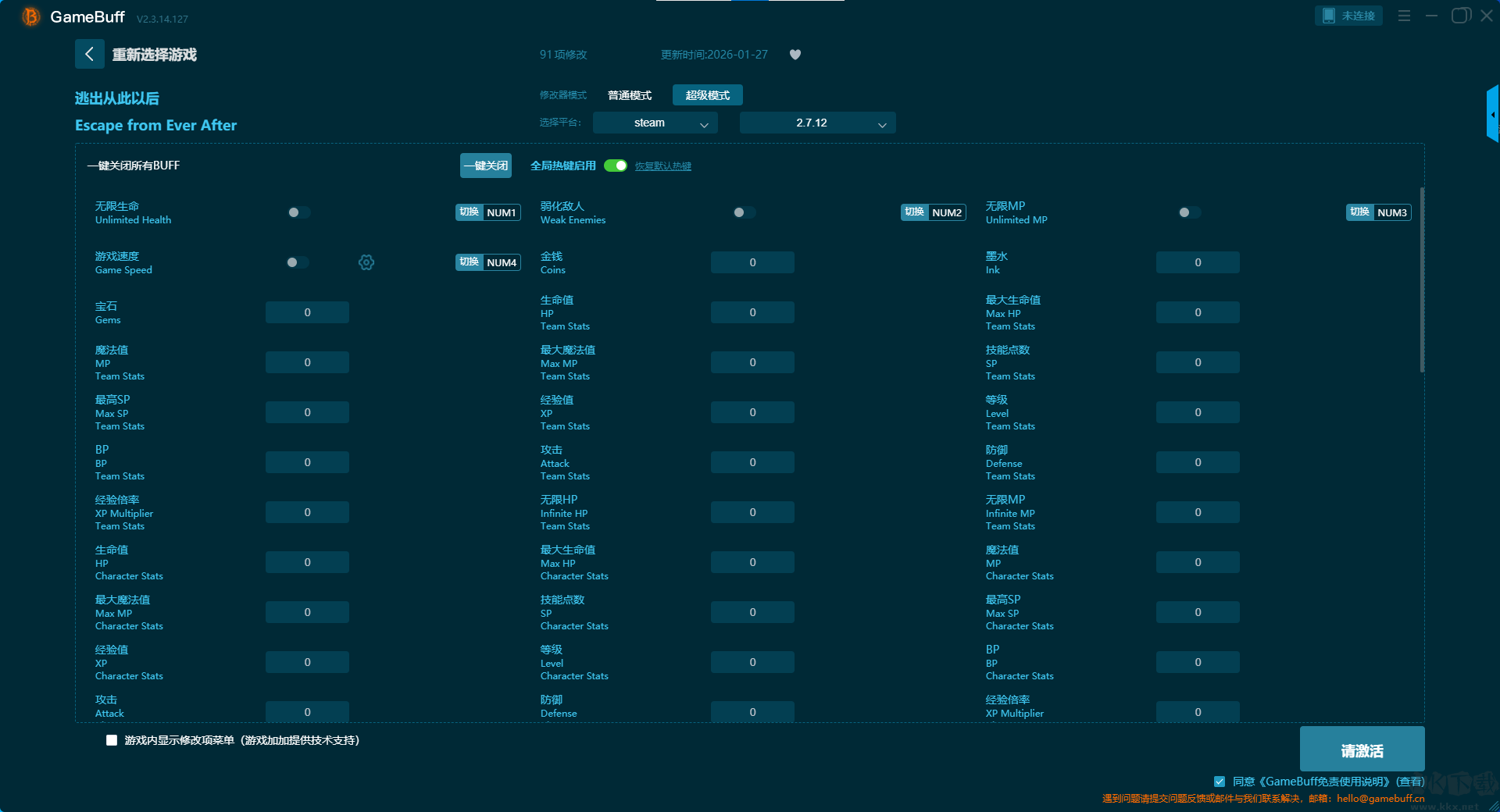Open Game Speed gear settings
The width and height of the screenshot is (1500, 812).
[366, 262]
